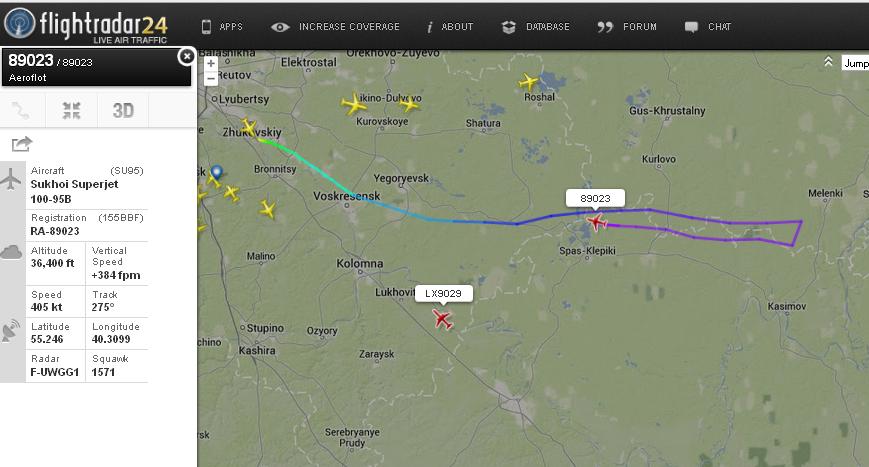Viewport: 869px width, 467px height.
Task: Open the About menu item
Action: point(449,27)
